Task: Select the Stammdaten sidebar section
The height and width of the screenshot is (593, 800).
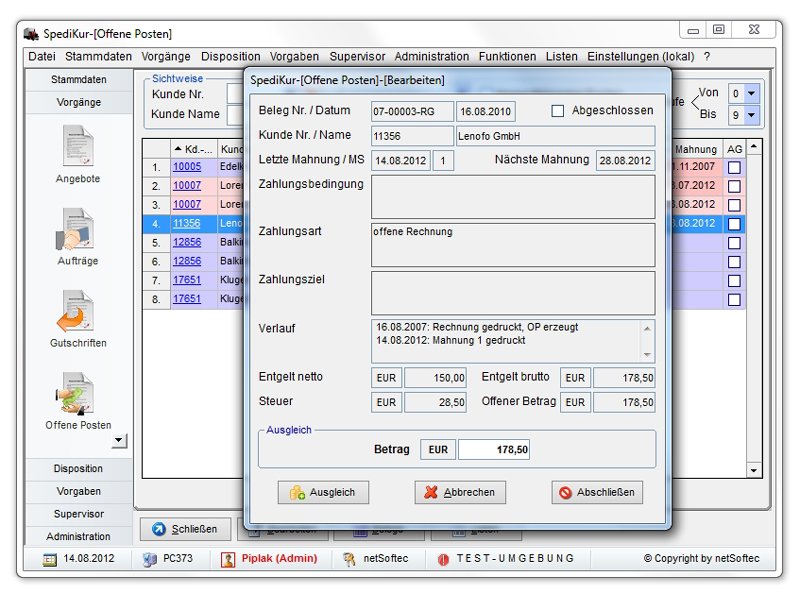Action: [79, 80]
